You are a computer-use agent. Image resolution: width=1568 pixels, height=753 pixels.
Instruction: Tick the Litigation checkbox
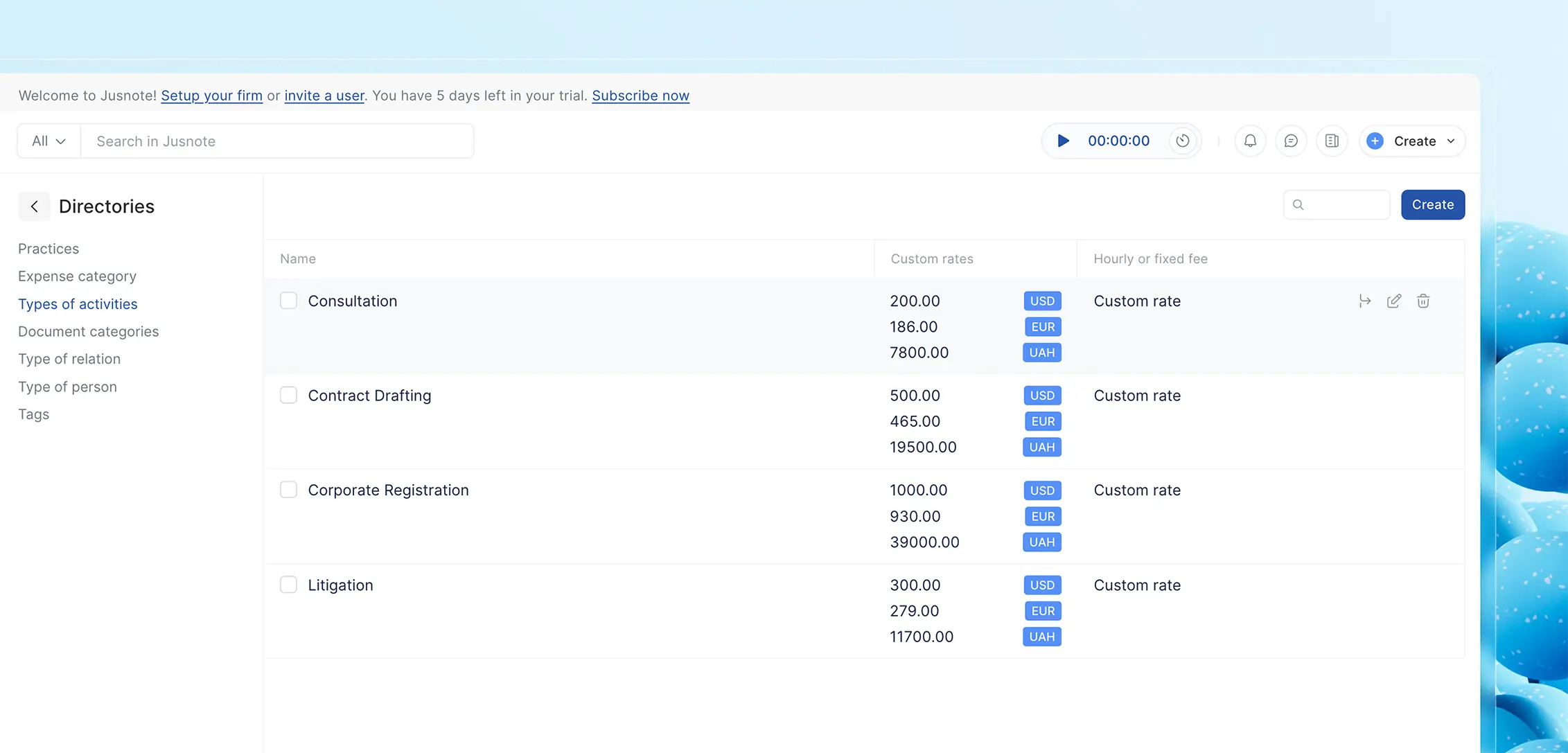click(288, 585)
